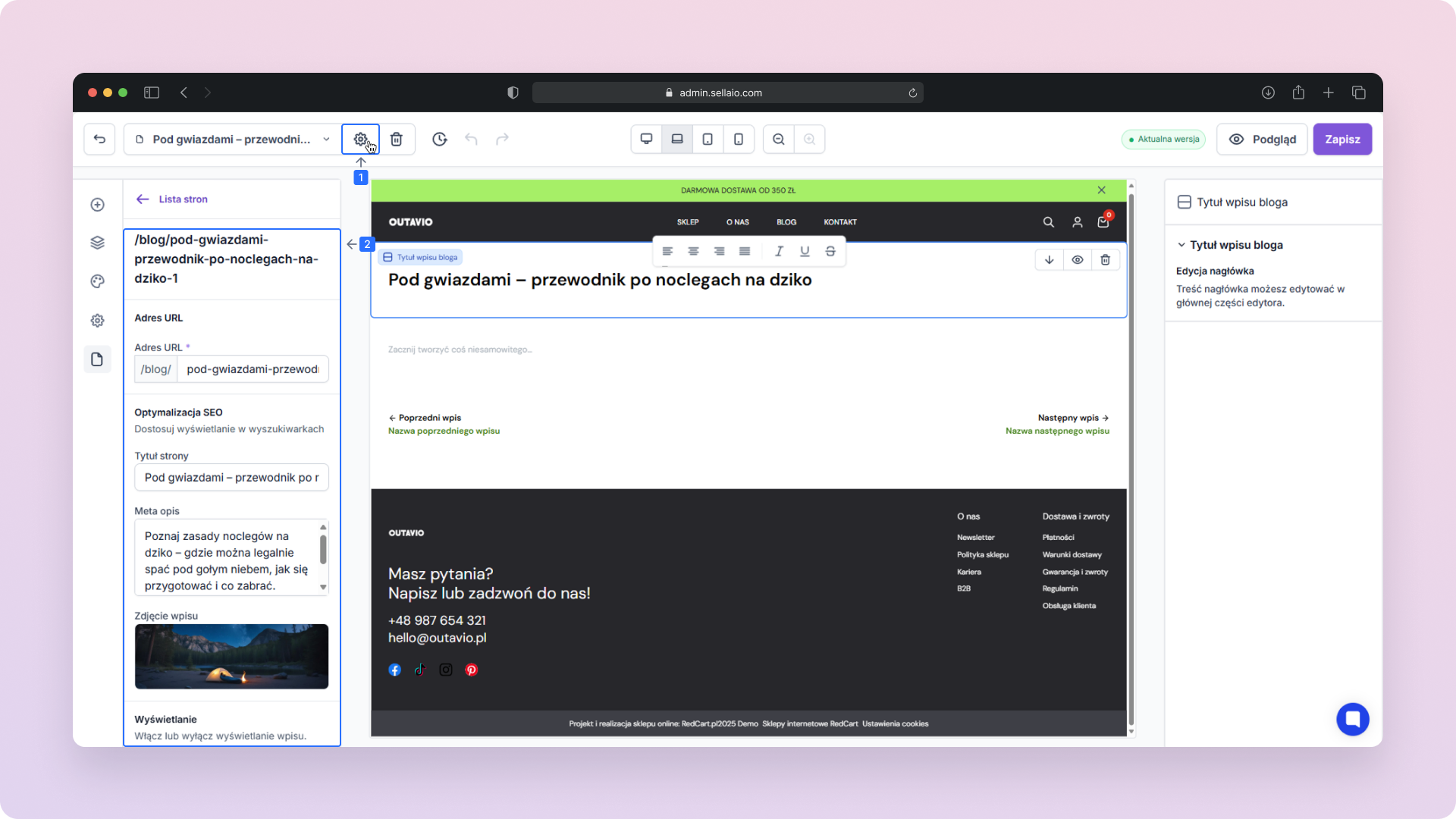Click BLOG in store navigation menu
The height and width of the screenshot is (819, 1456).
point(786,222)
